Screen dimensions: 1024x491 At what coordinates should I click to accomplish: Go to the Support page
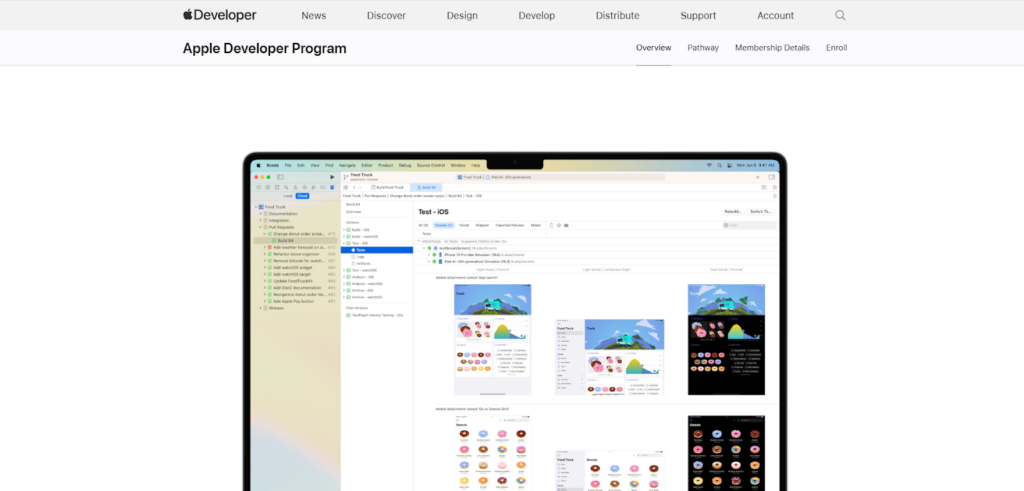pos(698,16)
